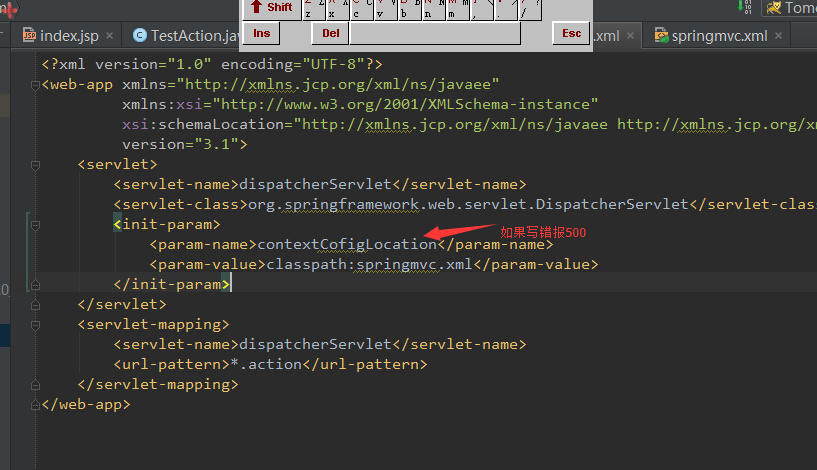Close the index.jsp tab
The width and height of the screenshot is (817, 470).
tap(109, 35)
